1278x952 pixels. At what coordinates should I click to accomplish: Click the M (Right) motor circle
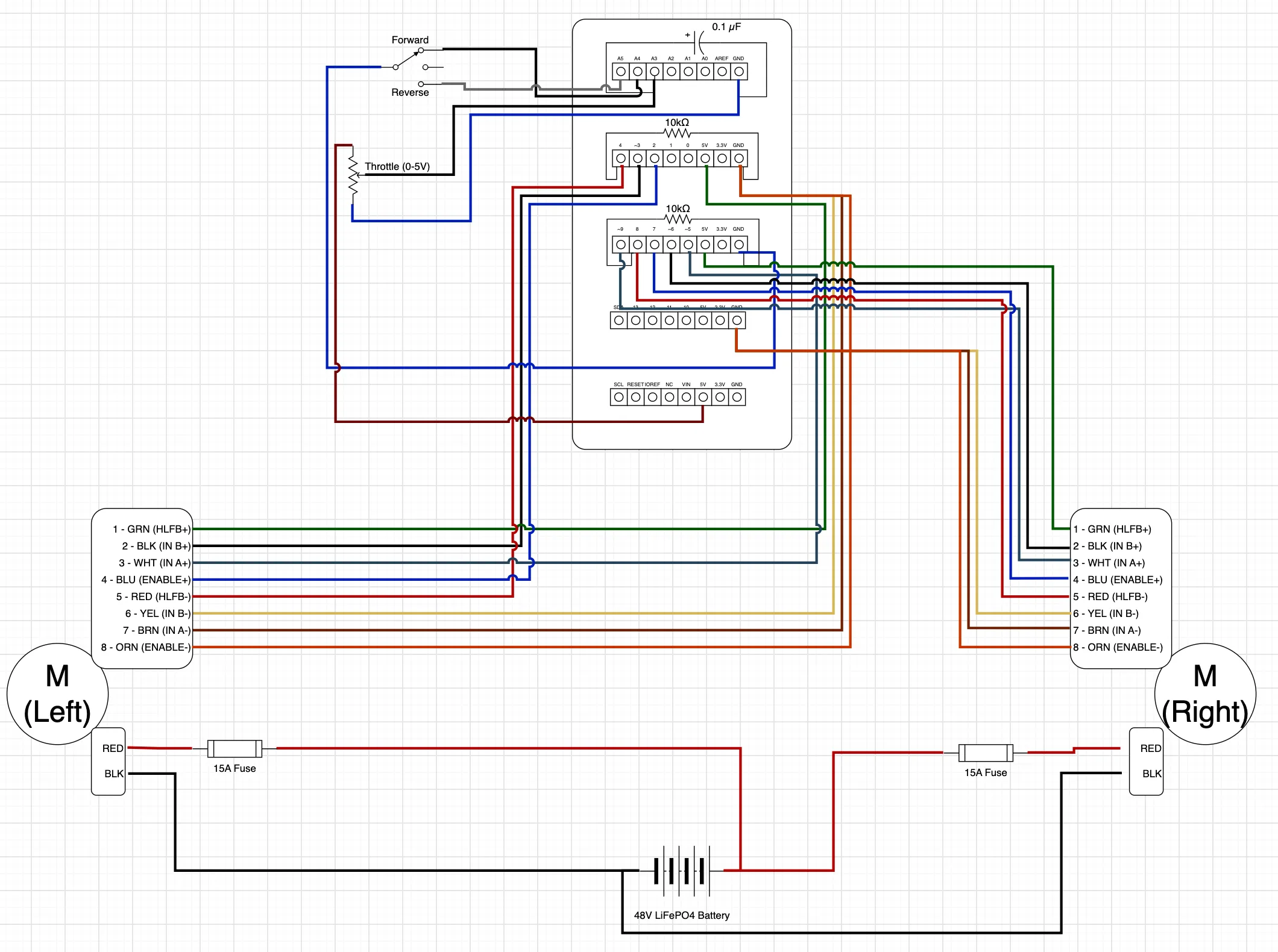tap(1205, 694)
